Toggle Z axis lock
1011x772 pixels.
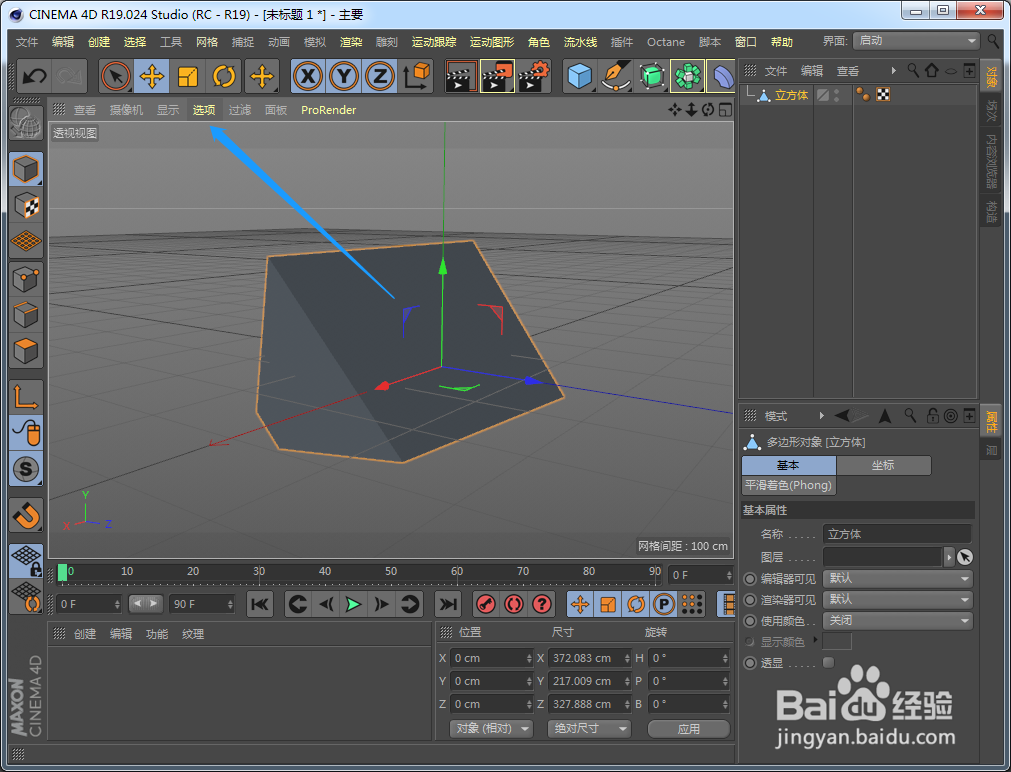380,77
